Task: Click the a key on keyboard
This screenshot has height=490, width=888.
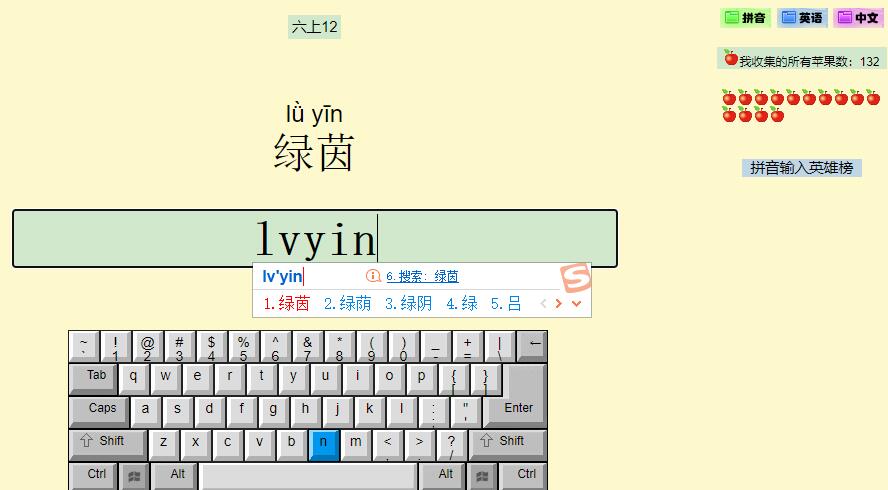Action: [146, 412]
